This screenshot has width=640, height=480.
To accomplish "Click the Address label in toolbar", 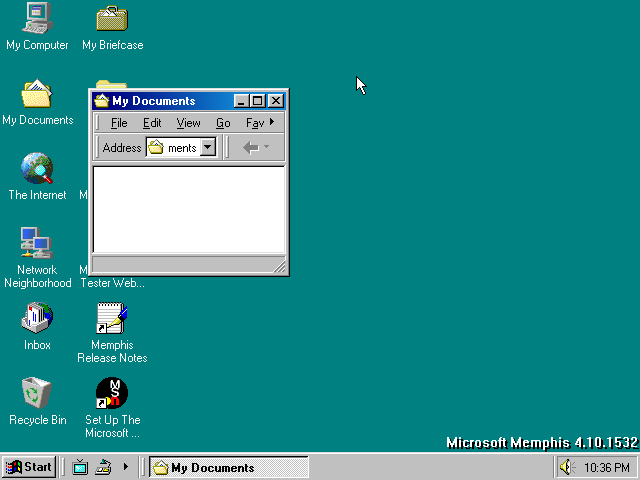I will 122,147.
